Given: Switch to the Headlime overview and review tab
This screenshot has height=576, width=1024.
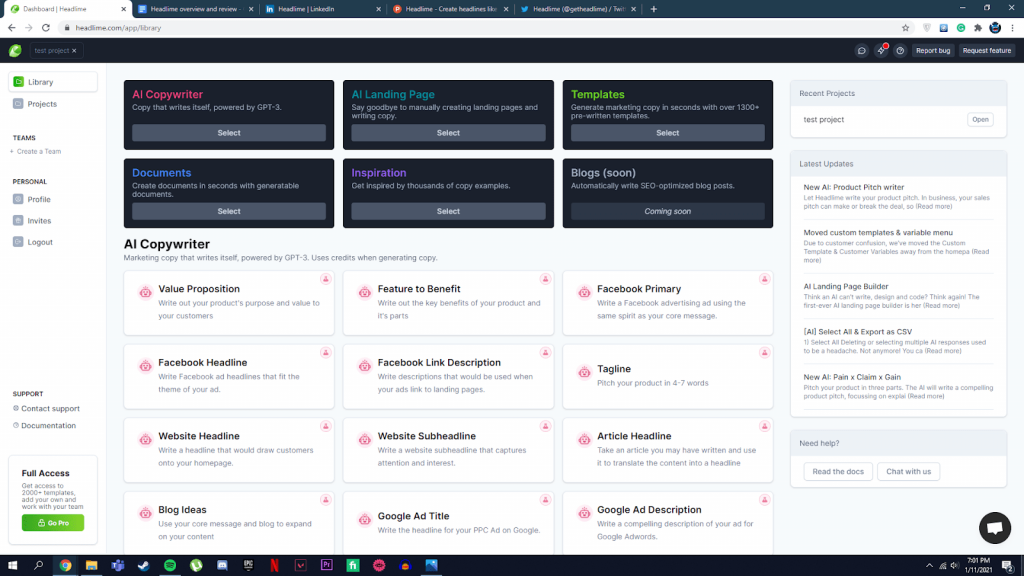Looking at the screenshot, I should point(196,9).
